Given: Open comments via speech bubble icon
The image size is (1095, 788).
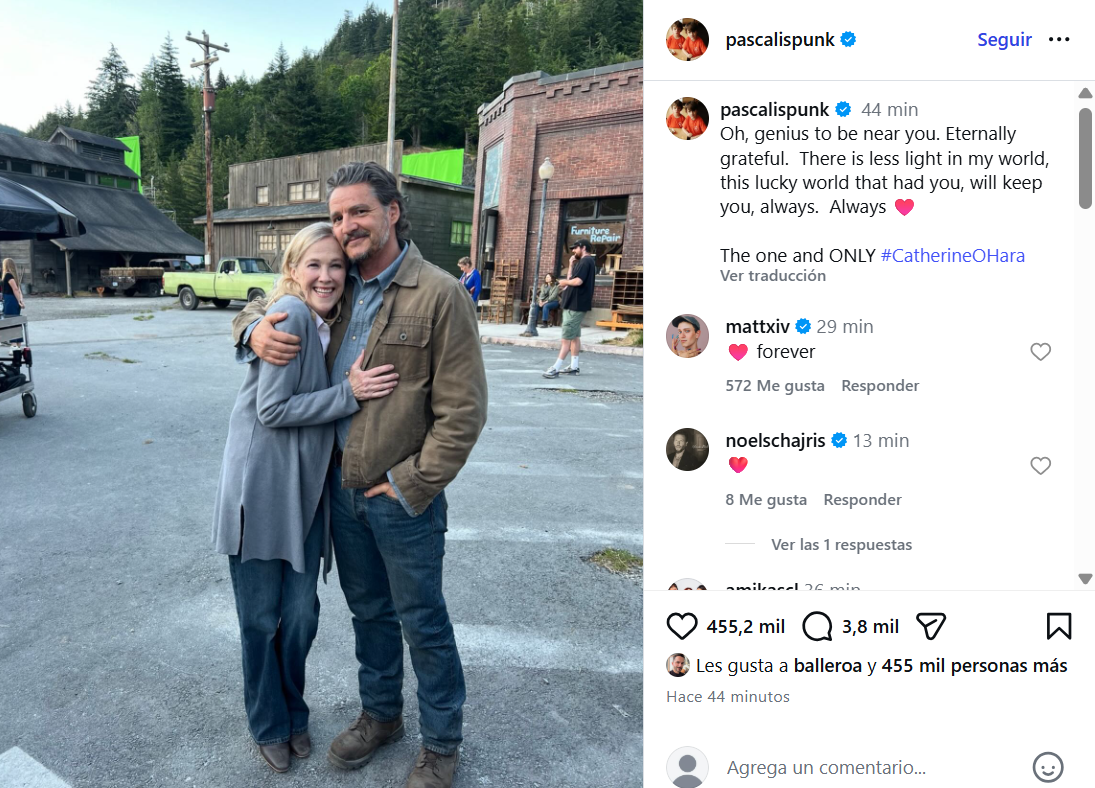Looking at the screenshot, I should [x=817, y=626].
